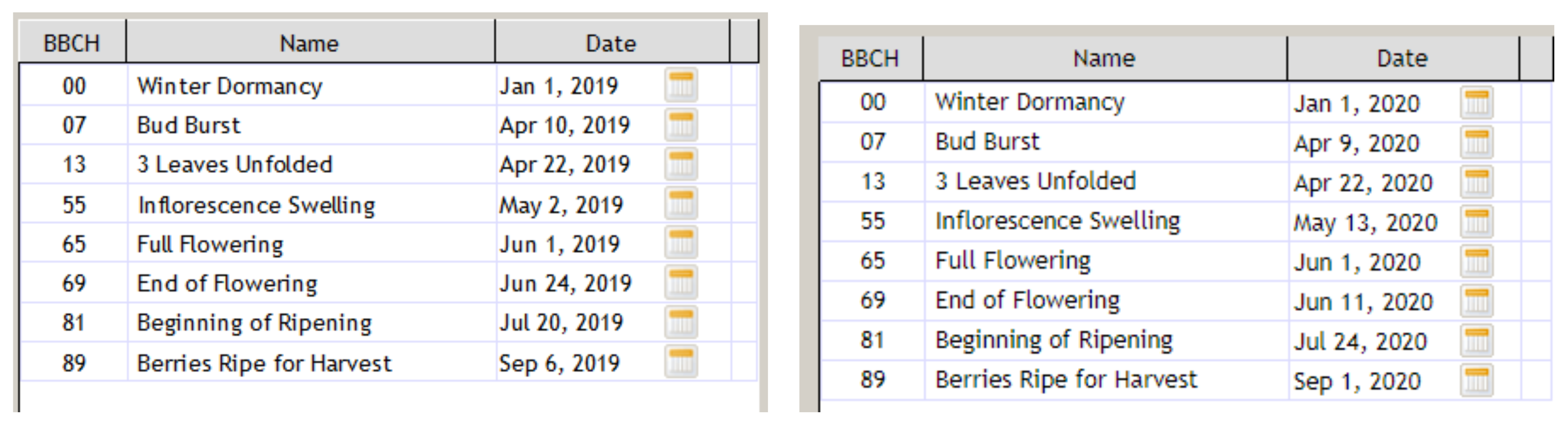
Task: Open calendar icon beside May 13, 2020
Action: (1476, 222)
